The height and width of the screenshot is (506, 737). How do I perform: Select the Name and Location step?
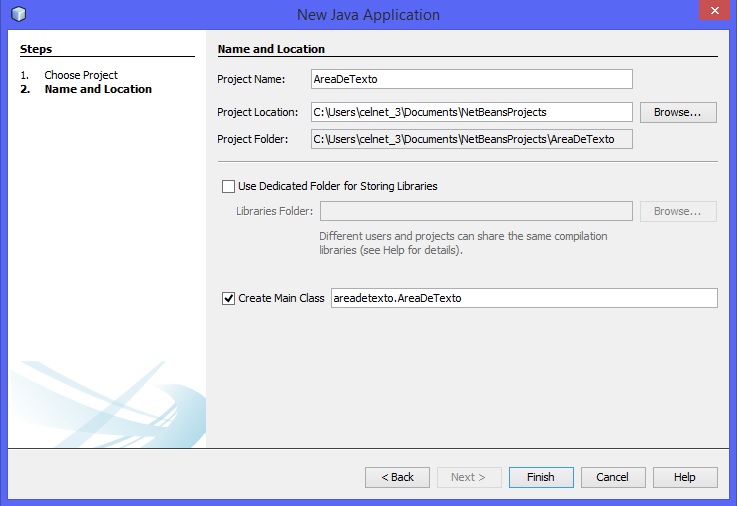point(98,89)
